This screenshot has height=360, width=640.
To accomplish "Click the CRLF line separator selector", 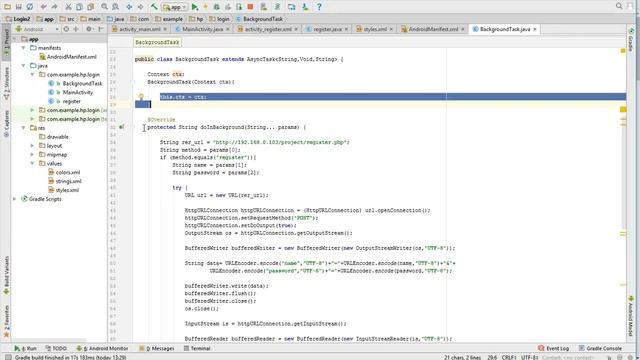I will pyautogui.click(x=509, y=357).
